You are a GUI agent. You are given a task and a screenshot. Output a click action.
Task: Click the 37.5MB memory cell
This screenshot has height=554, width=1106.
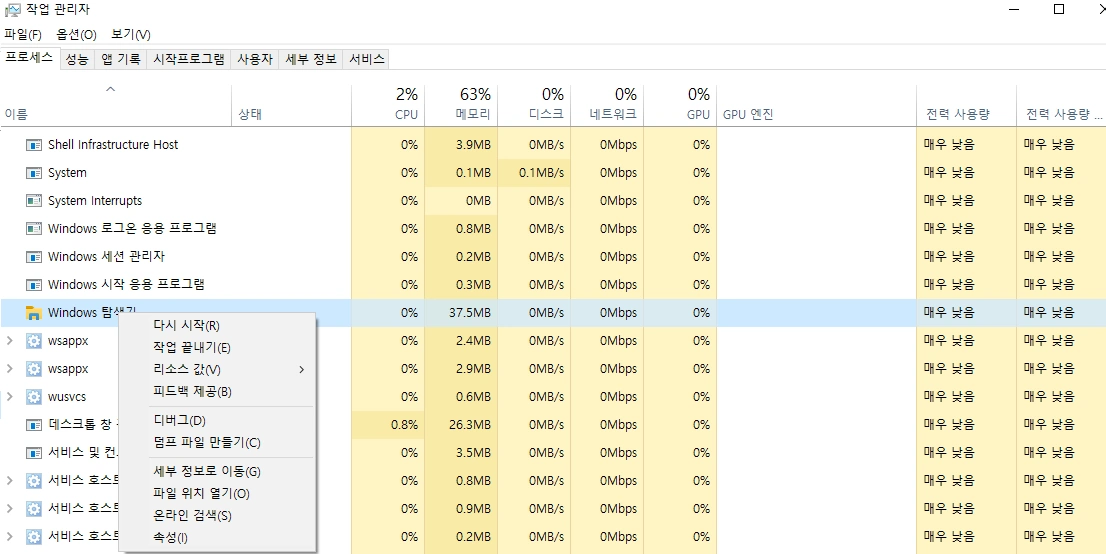[461, 313]
